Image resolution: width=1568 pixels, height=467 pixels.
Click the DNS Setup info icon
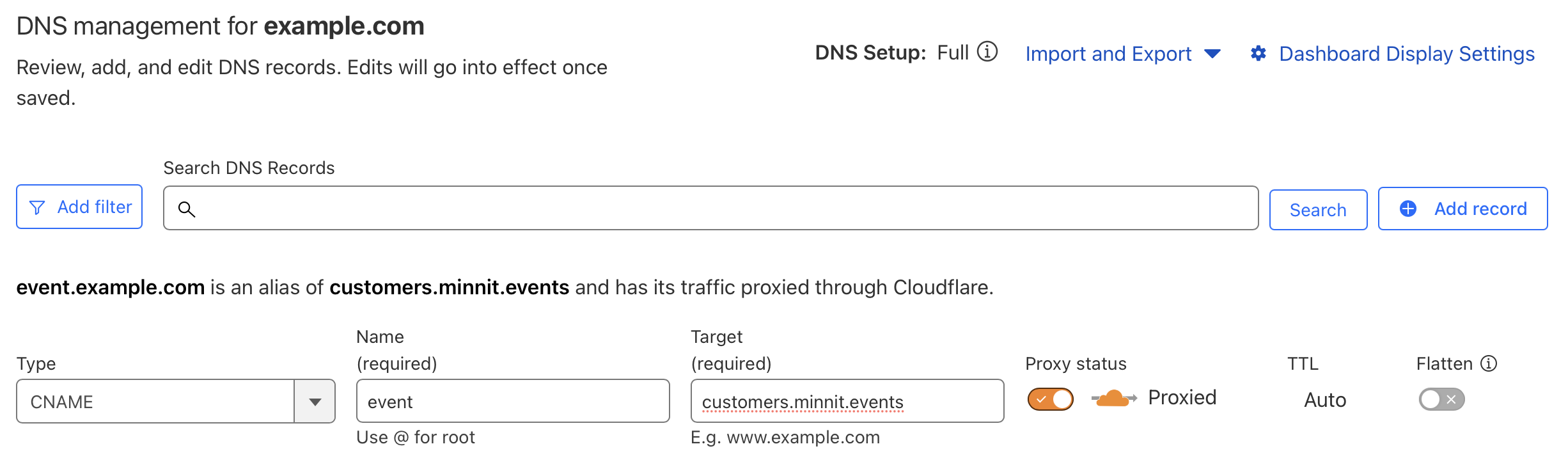coord(987,52)
